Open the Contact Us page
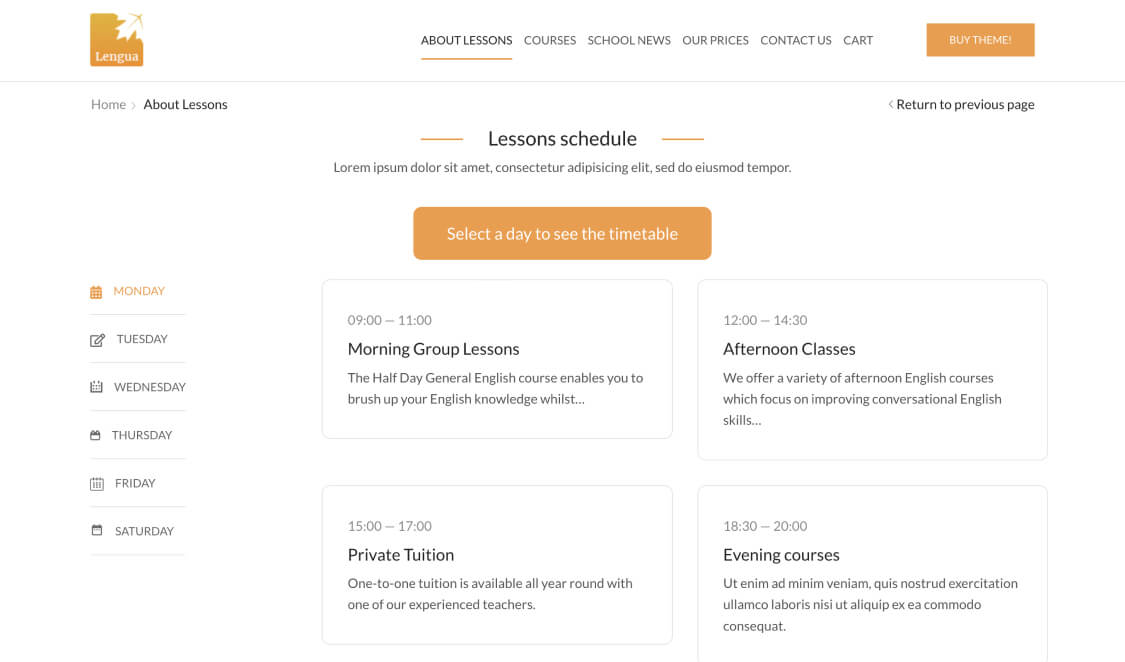This screenshot has height=662, width=1125. [795, 40]
